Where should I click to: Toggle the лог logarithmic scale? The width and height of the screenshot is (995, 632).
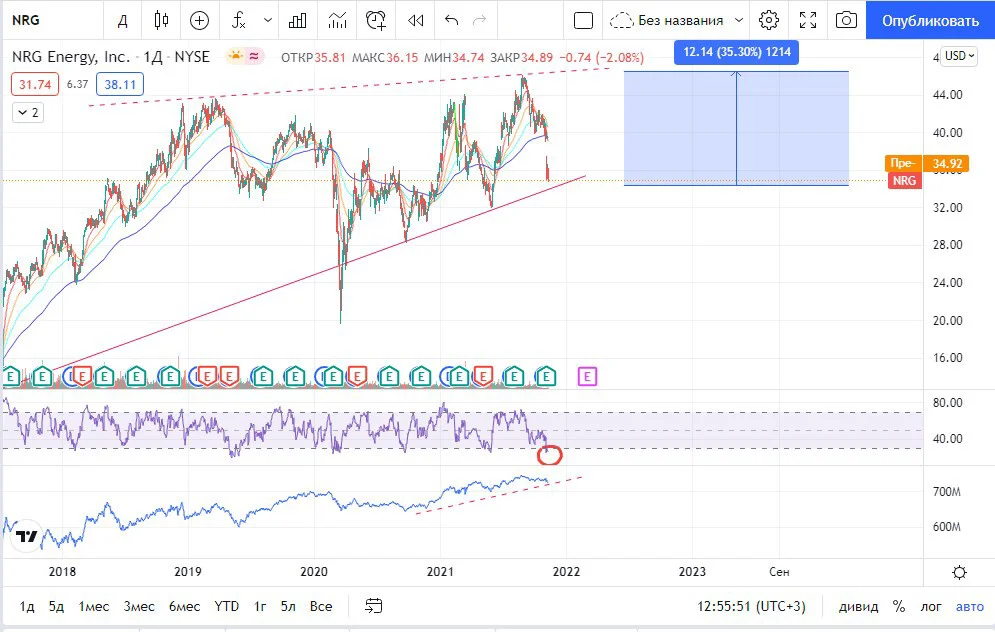pyautogui.click(x=931, y=606)
